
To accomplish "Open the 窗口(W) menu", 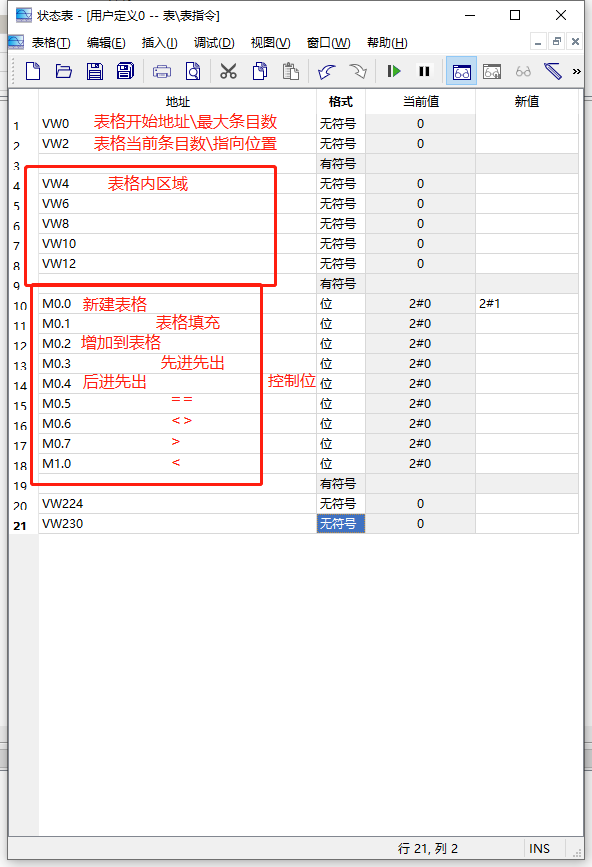I will point(328,43).
